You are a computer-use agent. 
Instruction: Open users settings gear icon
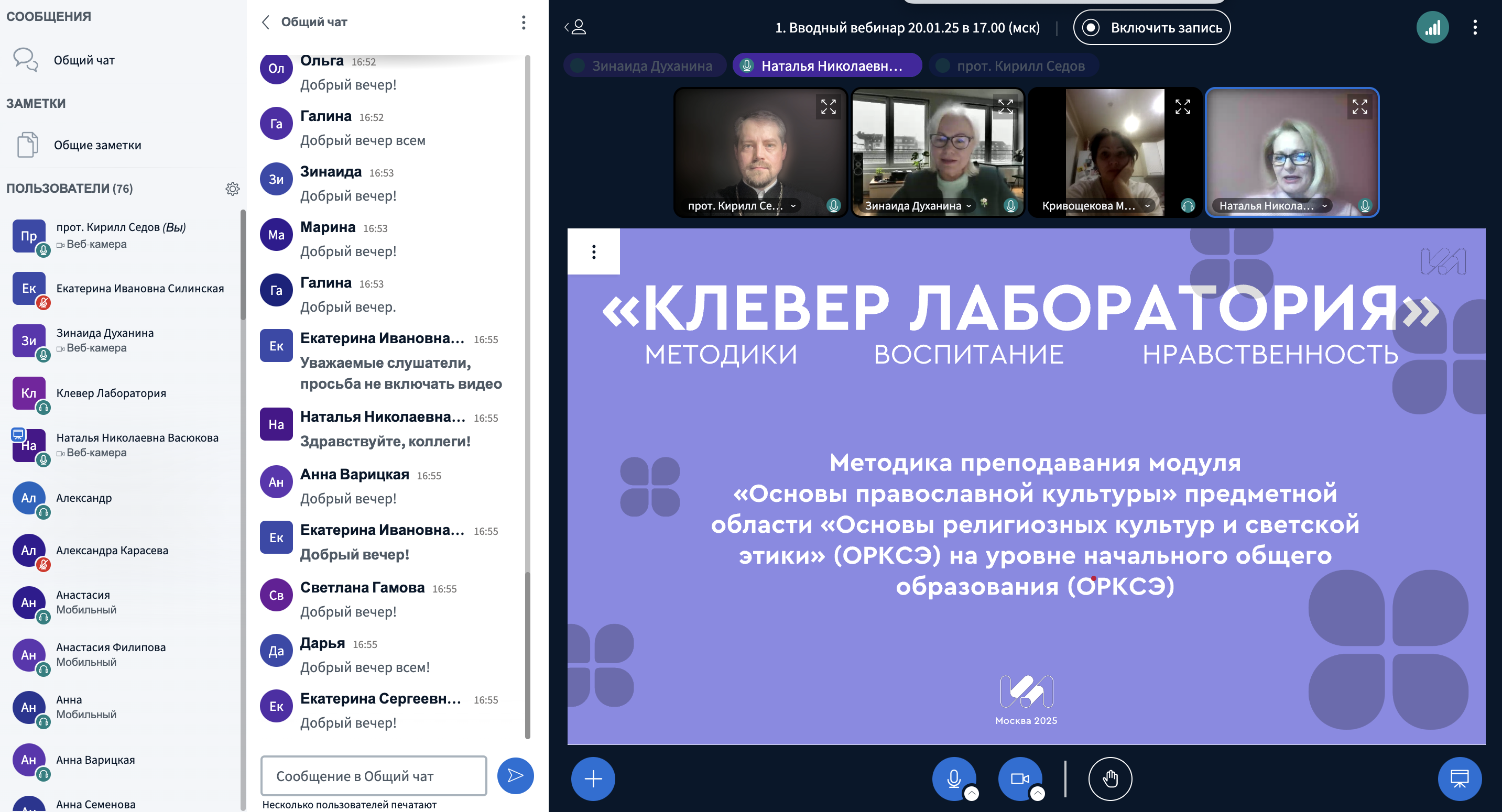pos(232,188)
